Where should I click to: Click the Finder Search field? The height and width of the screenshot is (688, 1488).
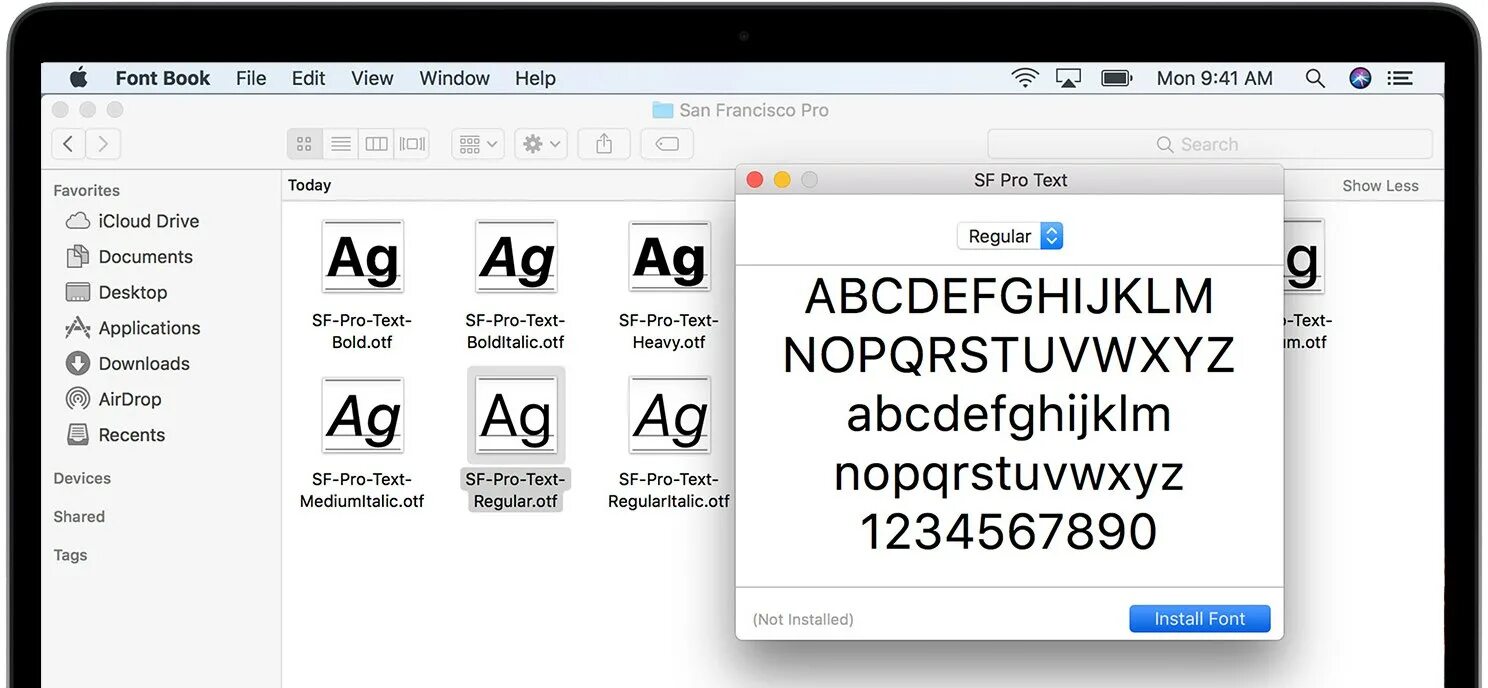tap(1210, 144)
